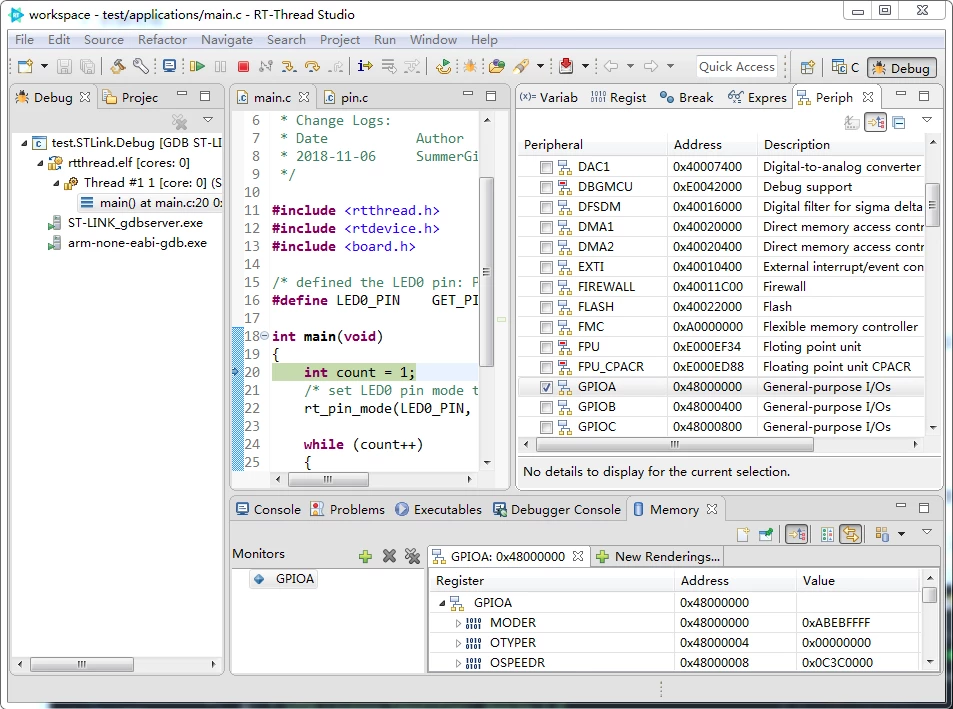
Task: Switch to the Regist view tab
Action: 619,98
